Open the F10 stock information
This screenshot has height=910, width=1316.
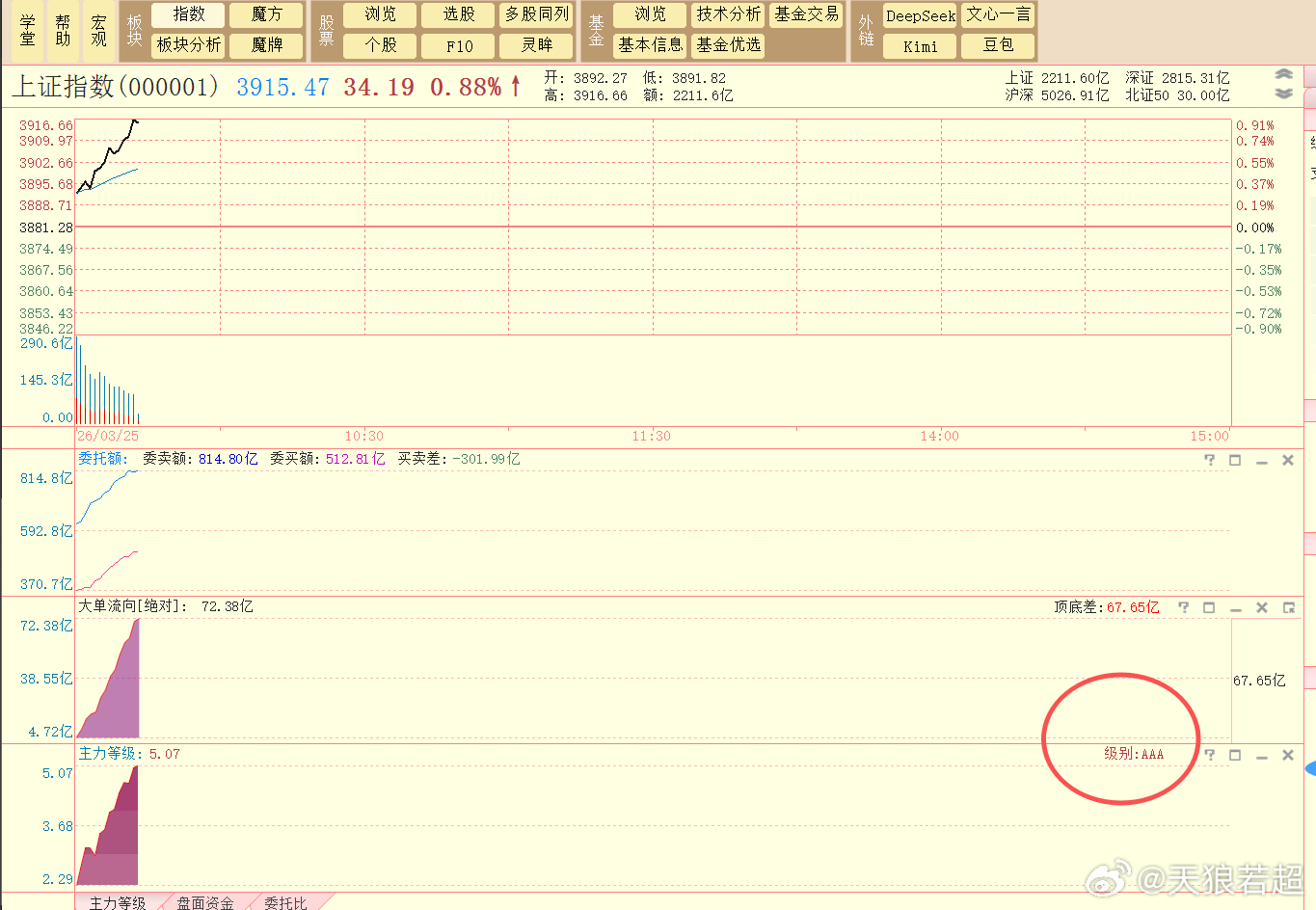pyautogui.click(x=459, y=45)
